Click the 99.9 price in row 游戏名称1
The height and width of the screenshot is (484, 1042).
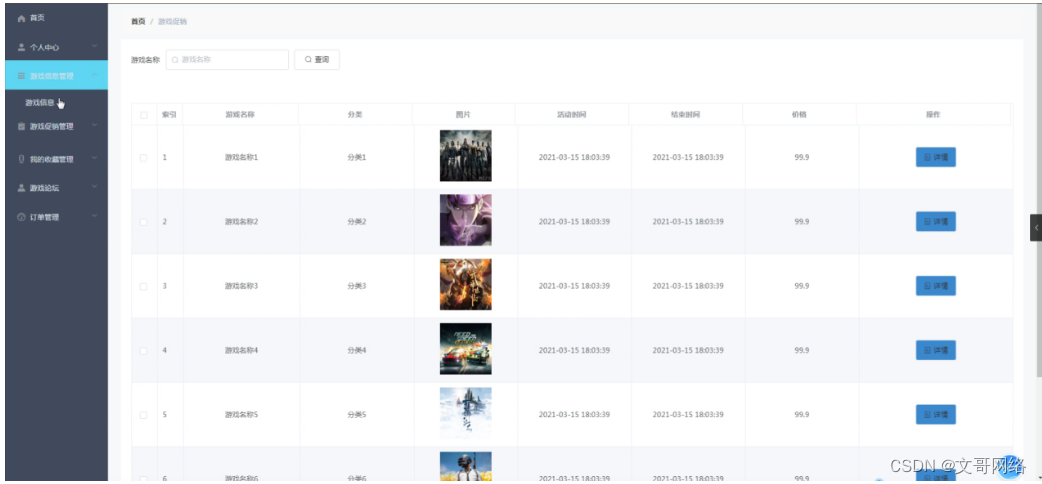pyautogui.click(x=801, y=158)
